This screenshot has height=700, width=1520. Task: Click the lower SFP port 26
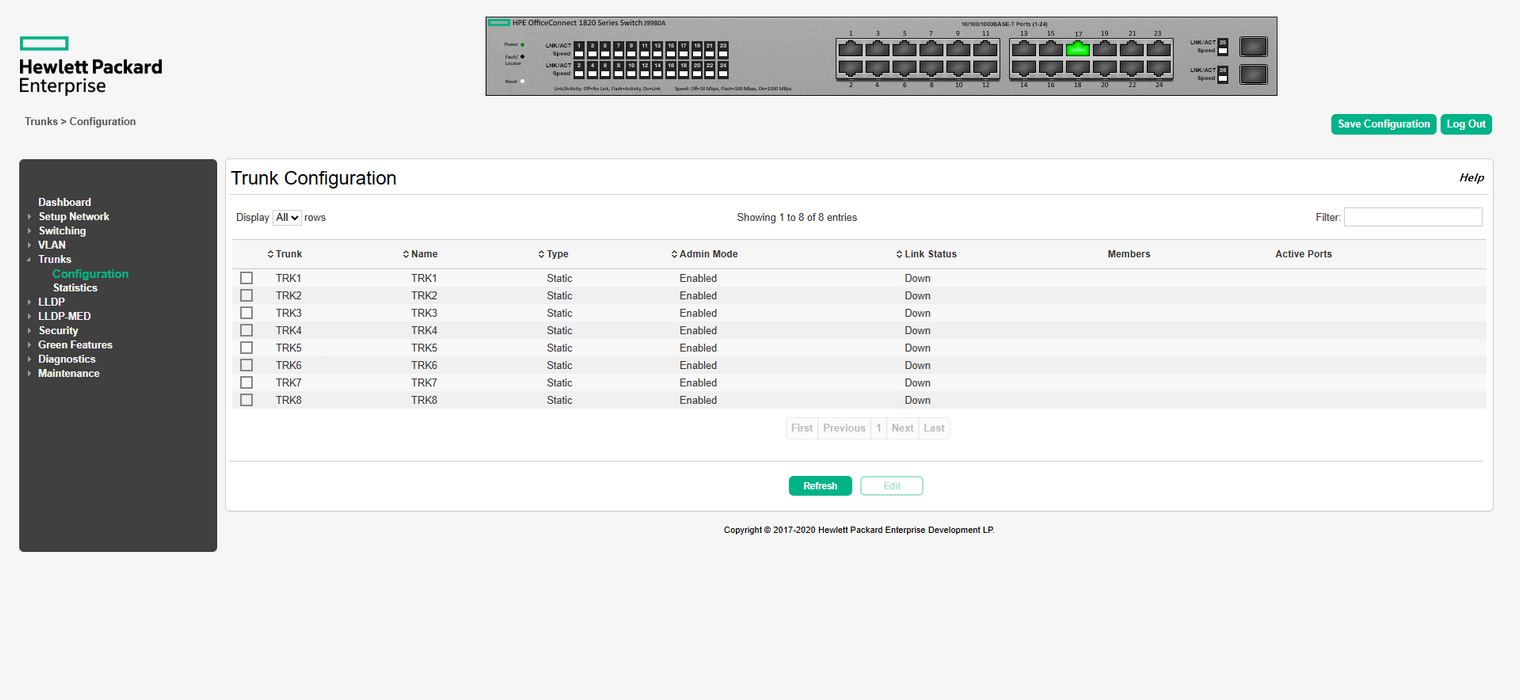point(1253,74)
